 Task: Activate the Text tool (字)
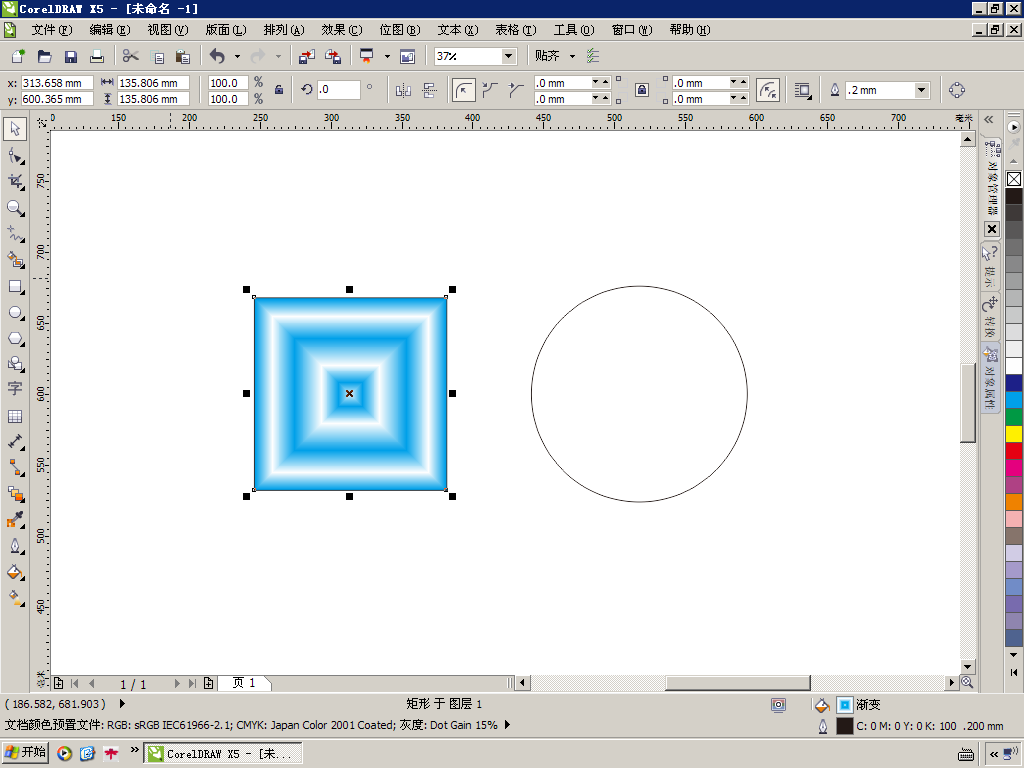point(15,389)
